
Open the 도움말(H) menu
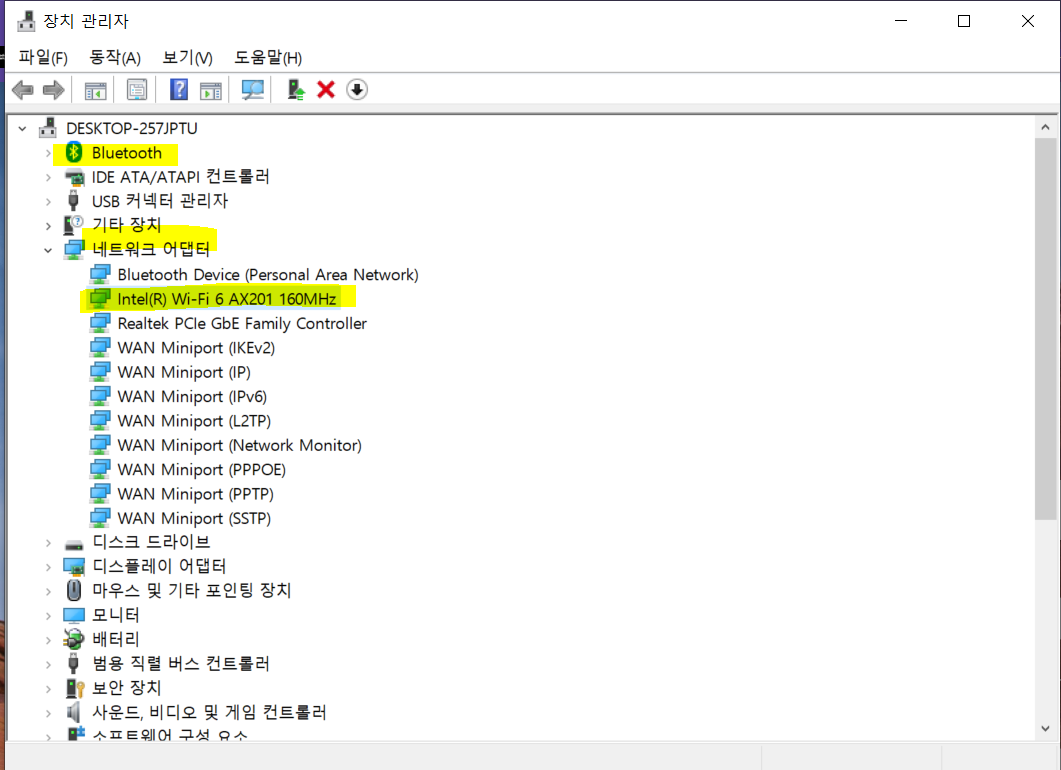[x=268, y=58]
